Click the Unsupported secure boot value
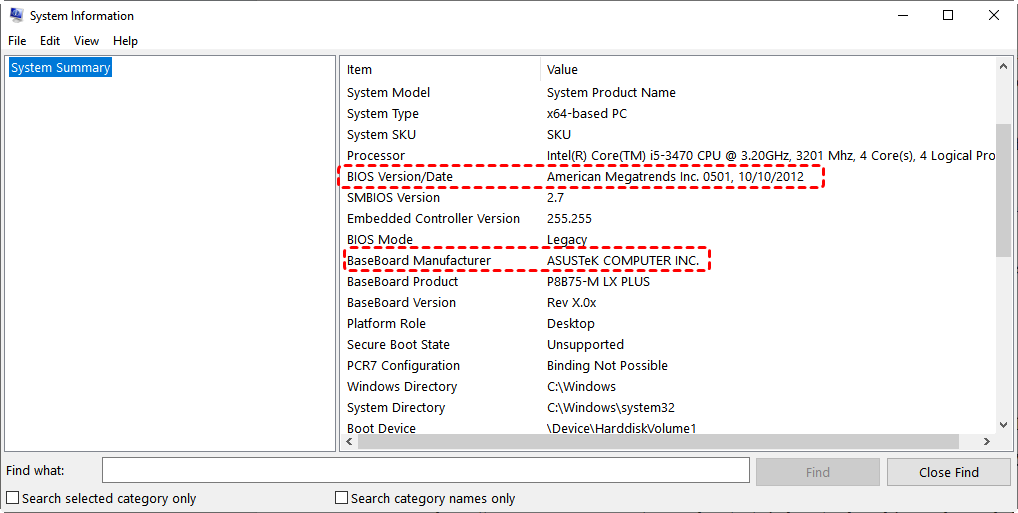1018x513 pixels. (585, 345)
